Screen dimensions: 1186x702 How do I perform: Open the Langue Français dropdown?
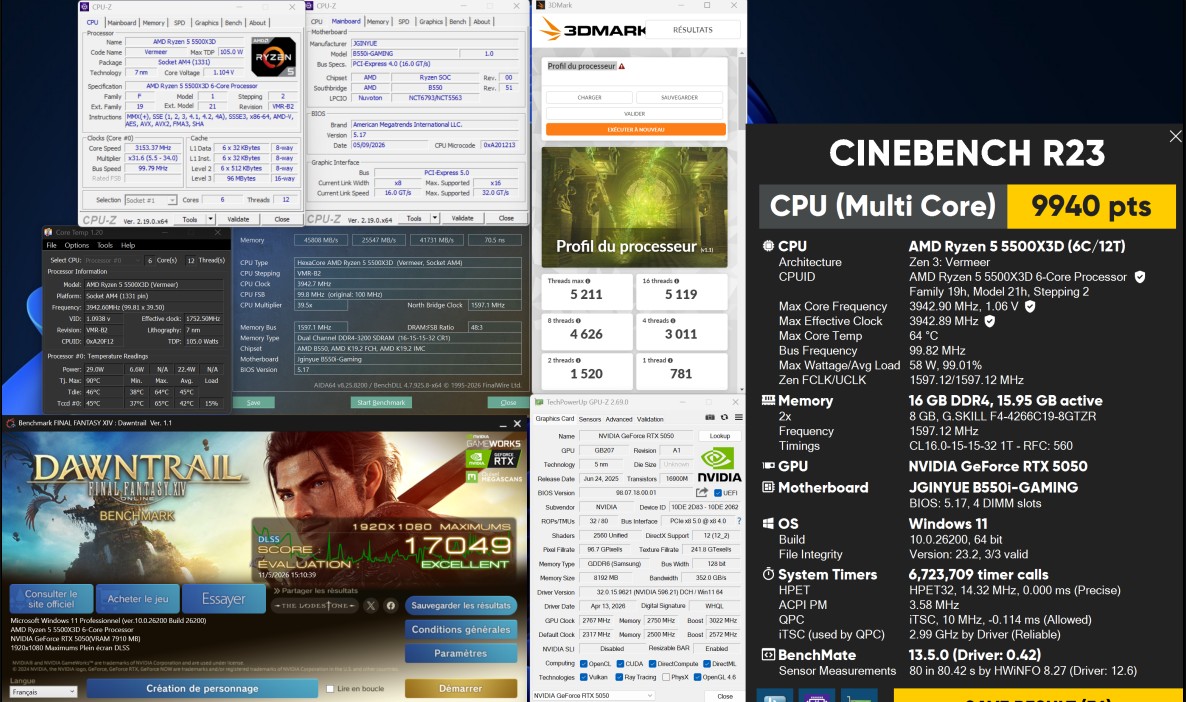point(42,691)
